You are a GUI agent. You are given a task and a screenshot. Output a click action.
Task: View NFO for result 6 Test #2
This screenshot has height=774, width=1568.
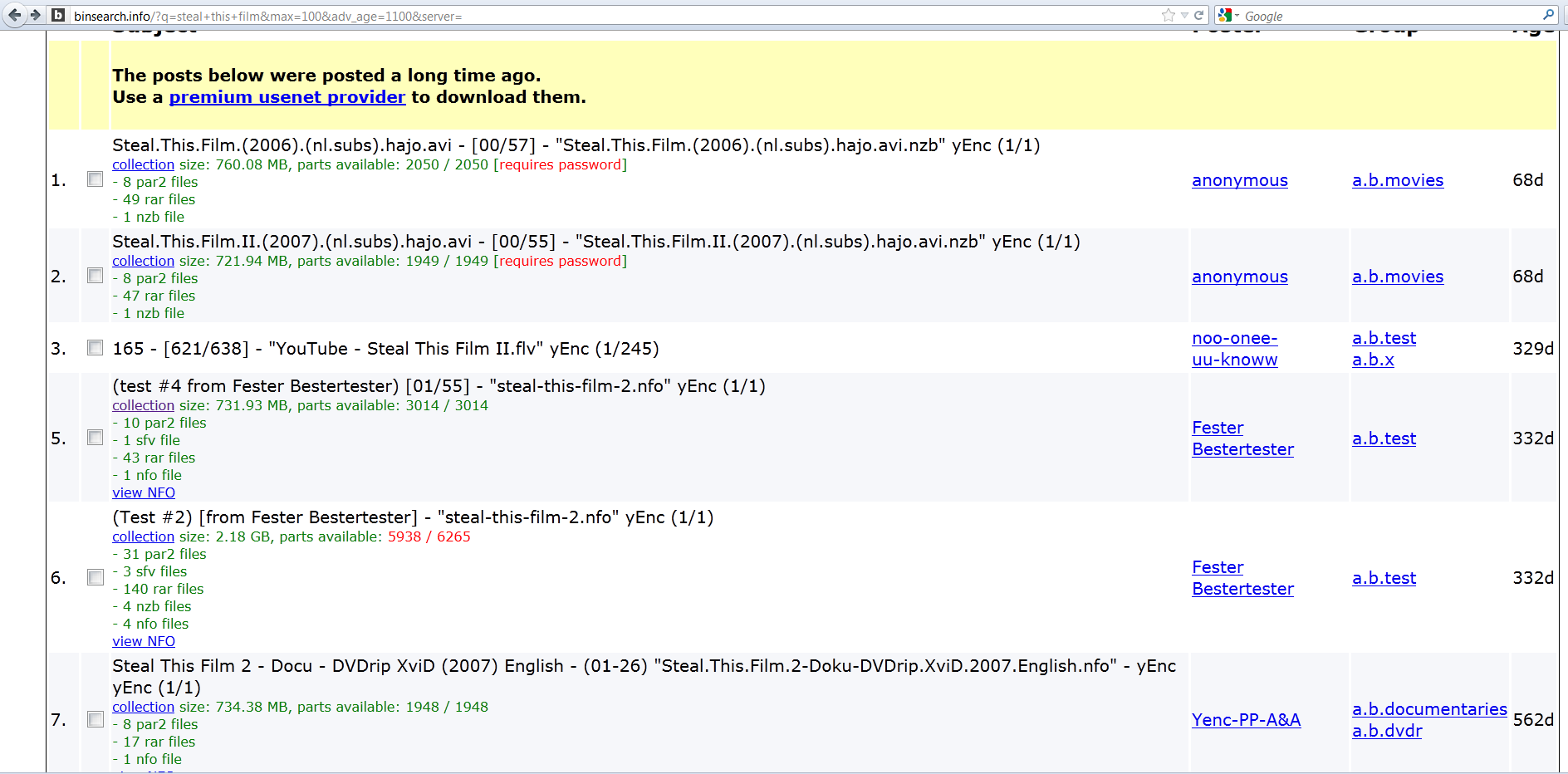144,641
